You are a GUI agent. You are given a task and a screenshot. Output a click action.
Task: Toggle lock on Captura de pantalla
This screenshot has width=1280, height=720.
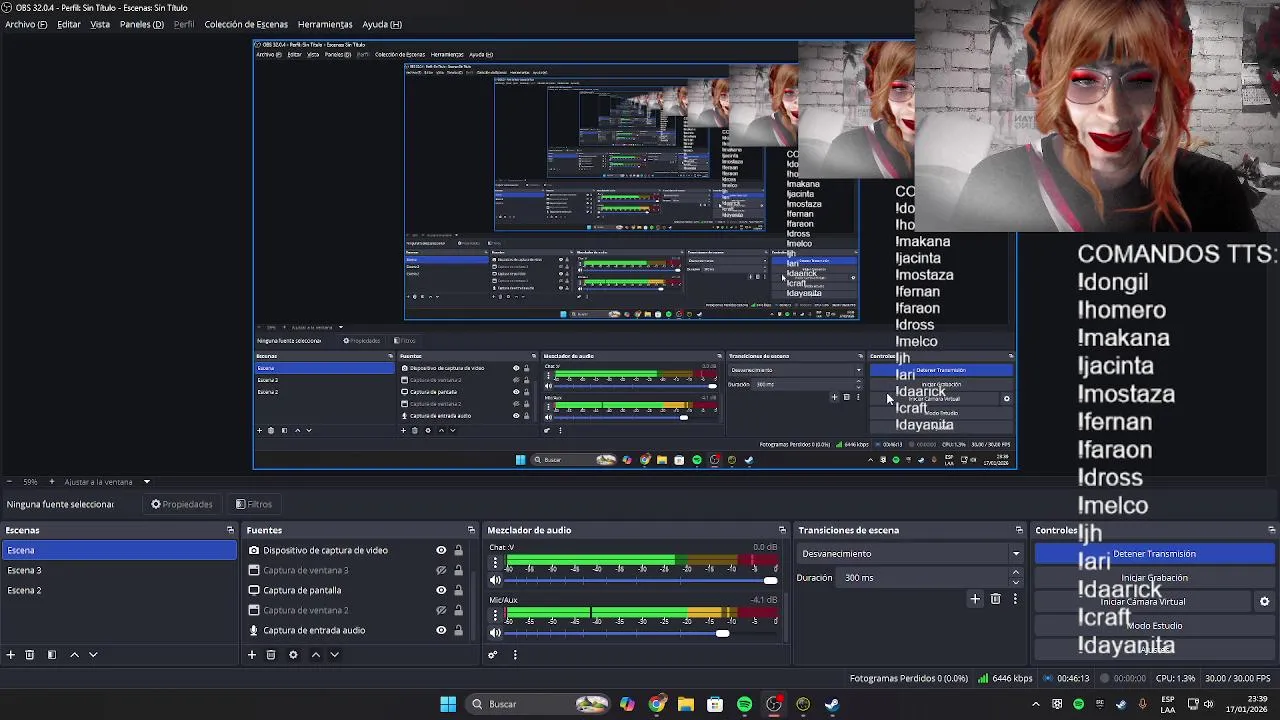459,590
